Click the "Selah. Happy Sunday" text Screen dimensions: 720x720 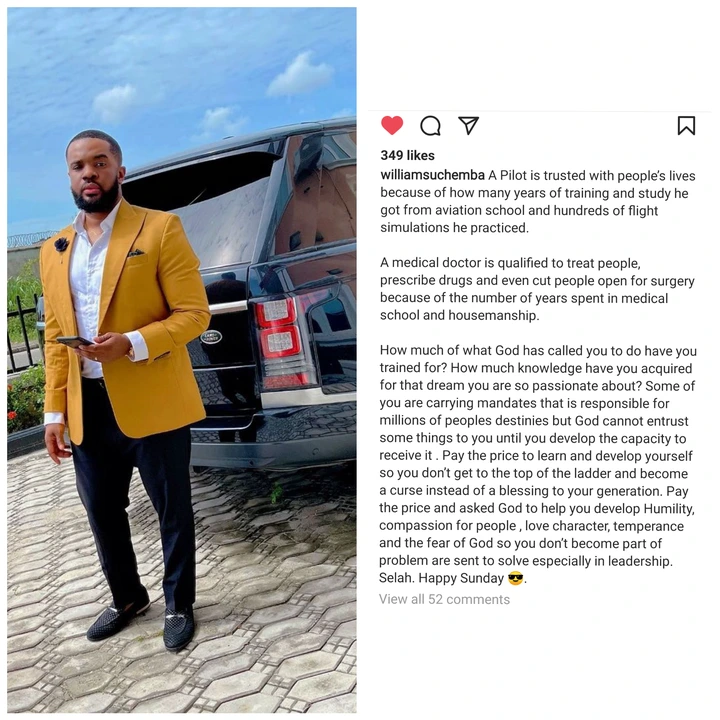441,578
